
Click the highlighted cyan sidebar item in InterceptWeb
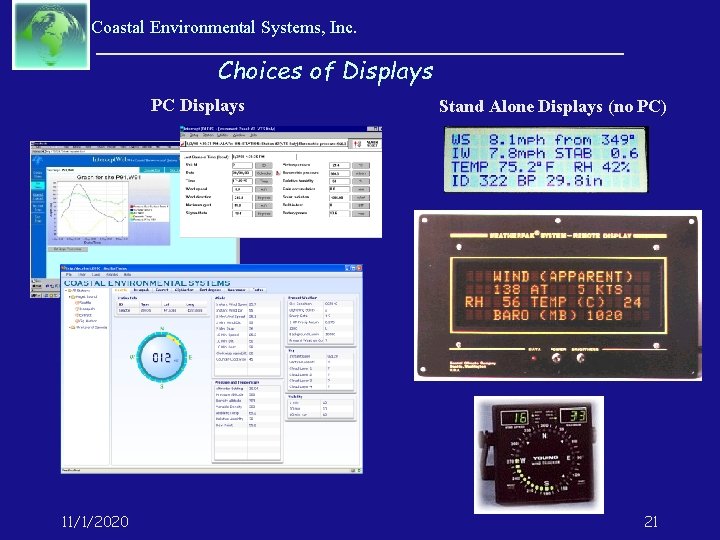(x=38, y=185)
